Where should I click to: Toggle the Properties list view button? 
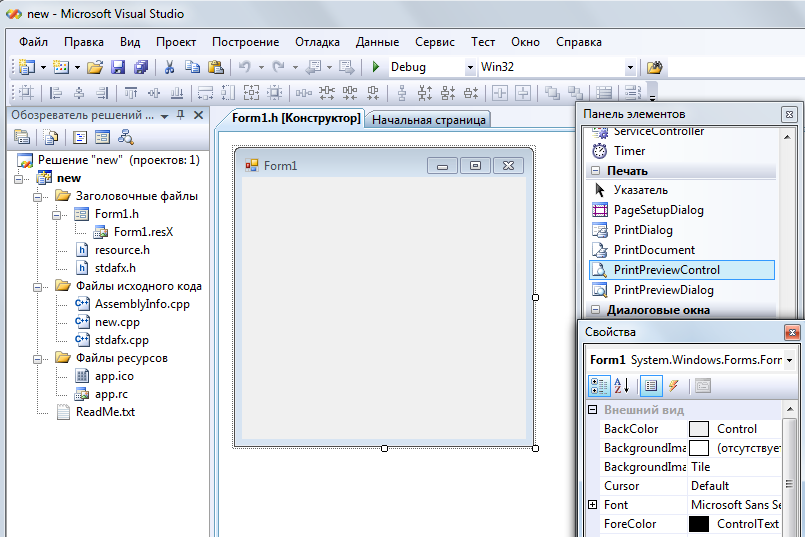click(651, 386)
